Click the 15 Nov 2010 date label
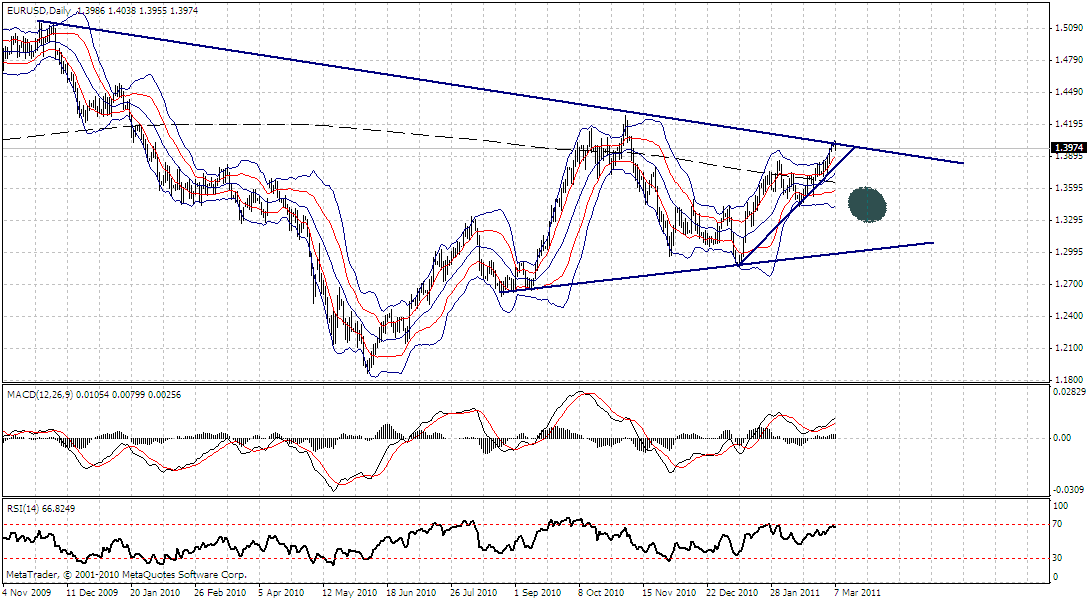The height and width of the screenshot is (600, 1087). (669, 593)
